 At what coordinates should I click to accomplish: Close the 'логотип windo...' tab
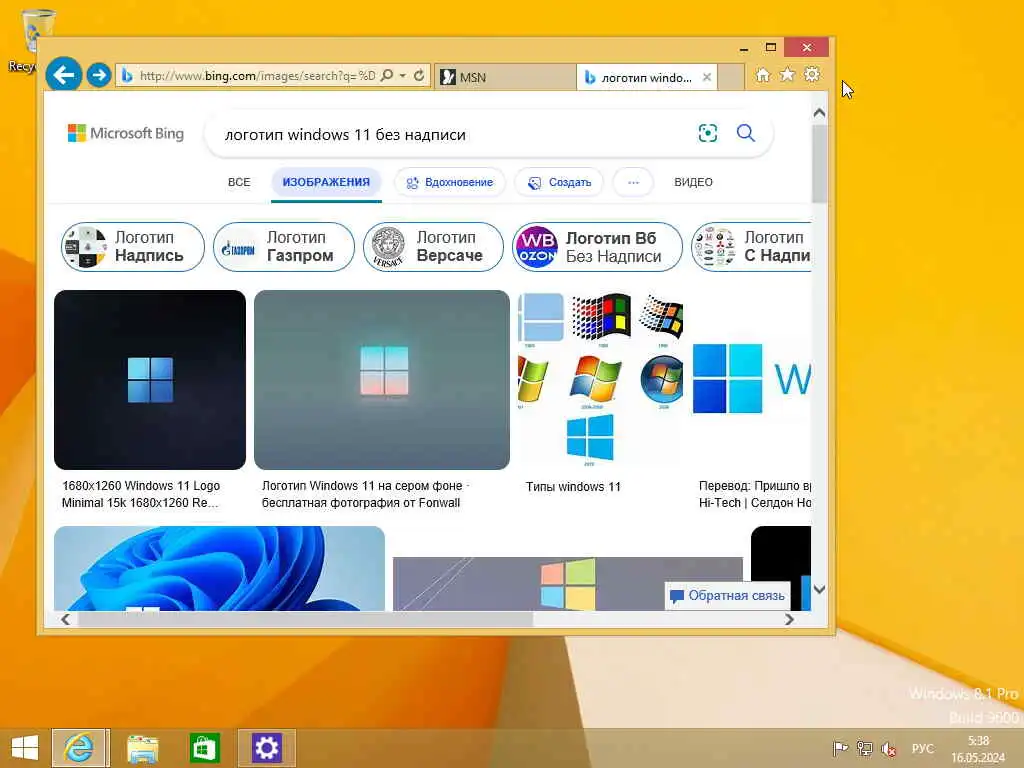coord(707,77)
